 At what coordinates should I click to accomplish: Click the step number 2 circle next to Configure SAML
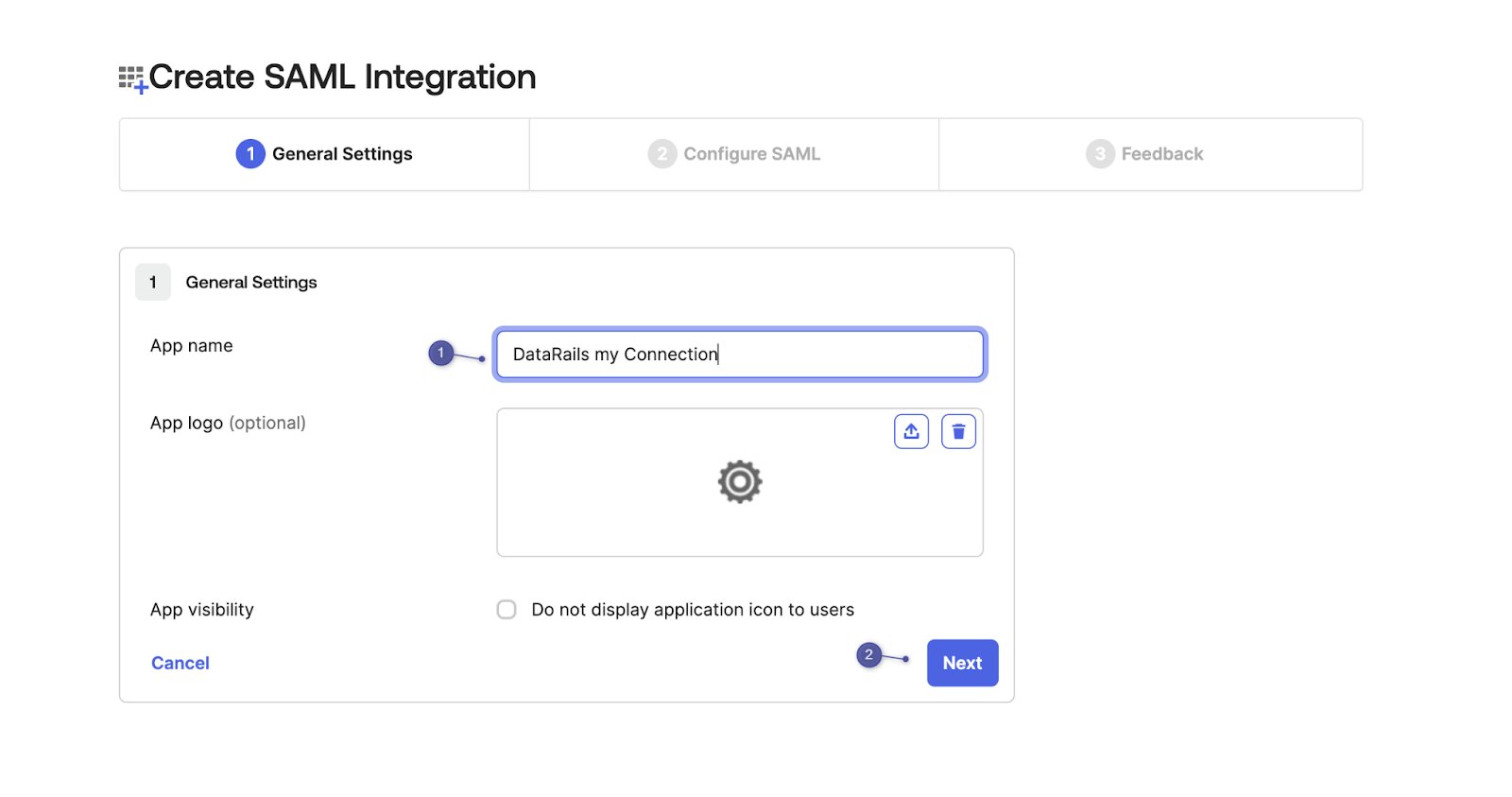(x=662, y=154)
